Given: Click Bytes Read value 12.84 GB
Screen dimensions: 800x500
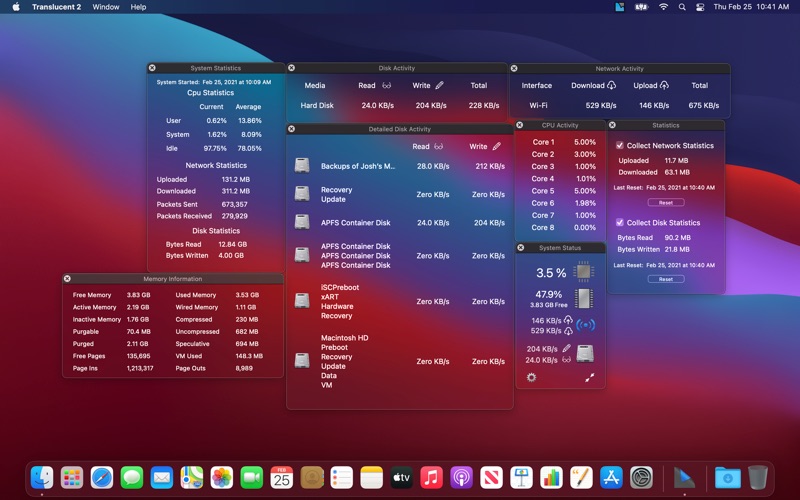Looking at the screenshot, I should tap(232, 244).
